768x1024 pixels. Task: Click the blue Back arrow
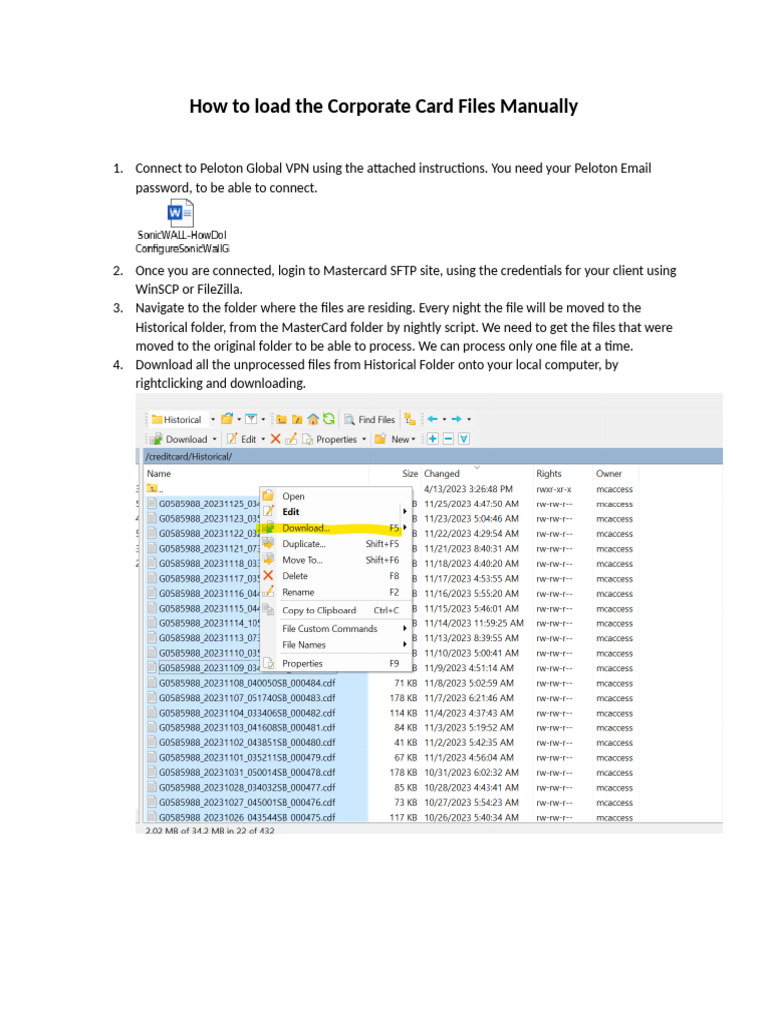click(x=432, y=419)
